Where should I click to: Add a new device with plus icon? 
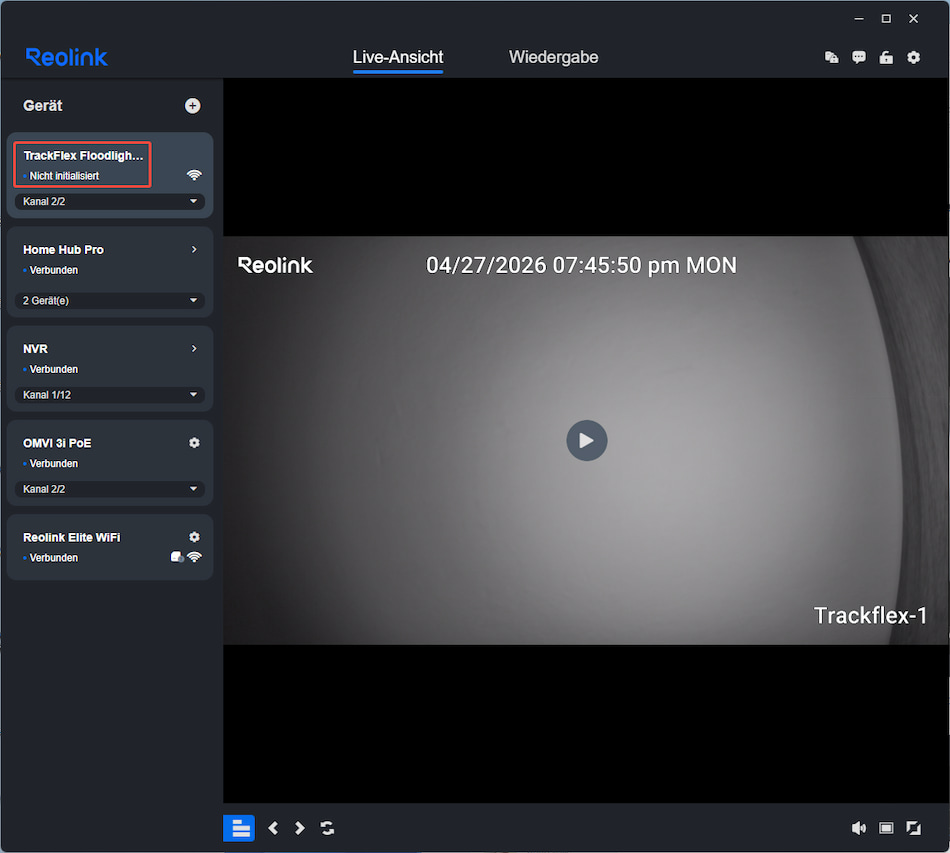[x=193, y=106]
